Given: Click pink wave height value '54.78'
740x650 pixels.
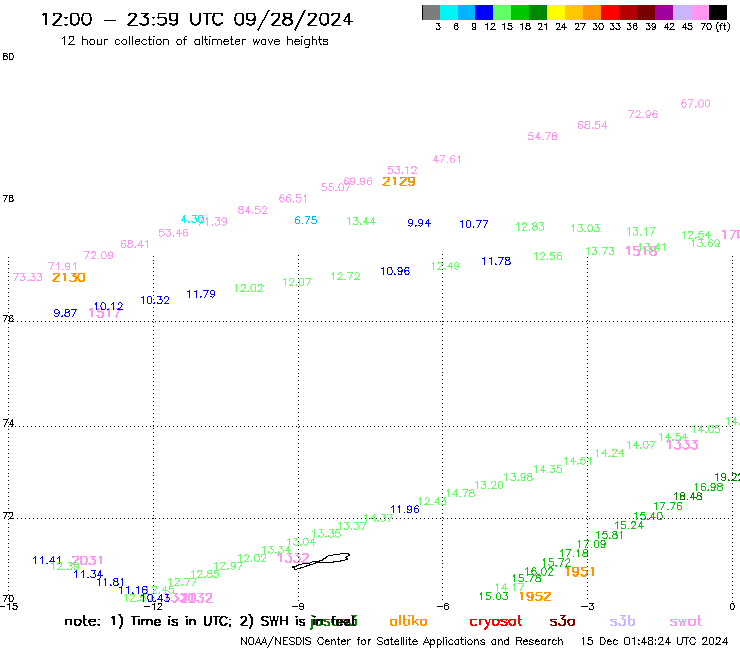Looking at the screenshot, I should pyautogui.click(x=542, y=137).
